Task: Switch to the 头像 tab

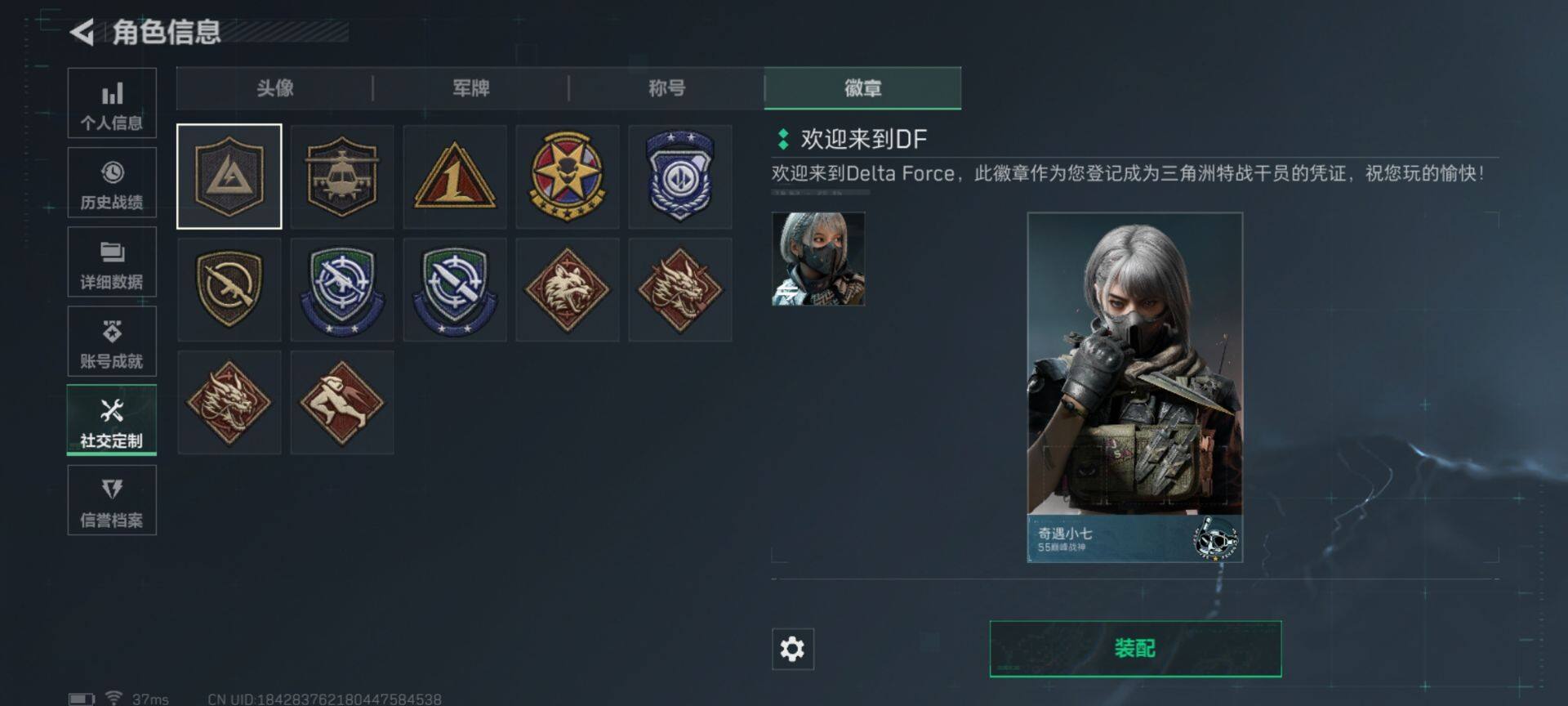Action: (274, 88)
